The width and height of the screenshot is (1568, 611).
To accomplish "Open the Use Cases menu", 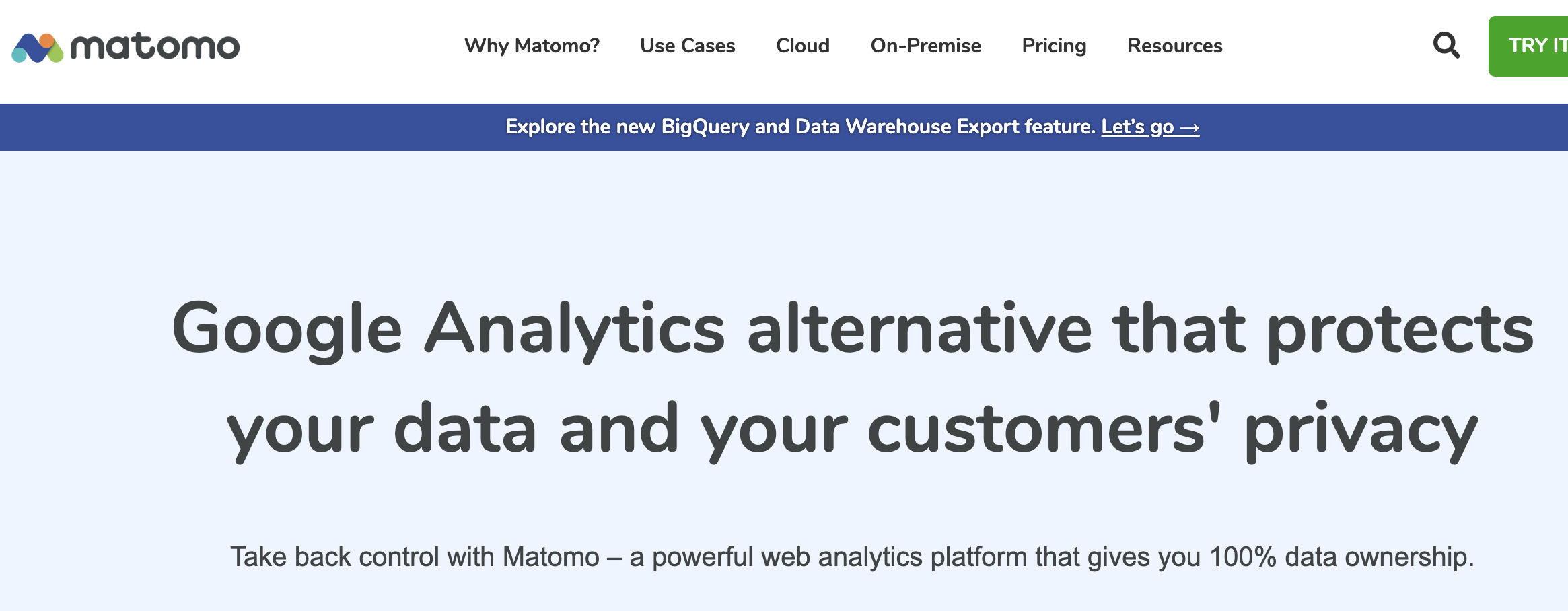I will (687, 46).
